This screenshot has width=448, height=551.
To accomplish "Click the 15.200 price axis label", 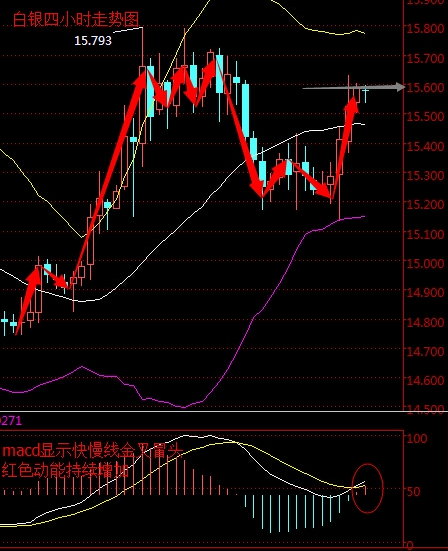I will tap(425, 204).
